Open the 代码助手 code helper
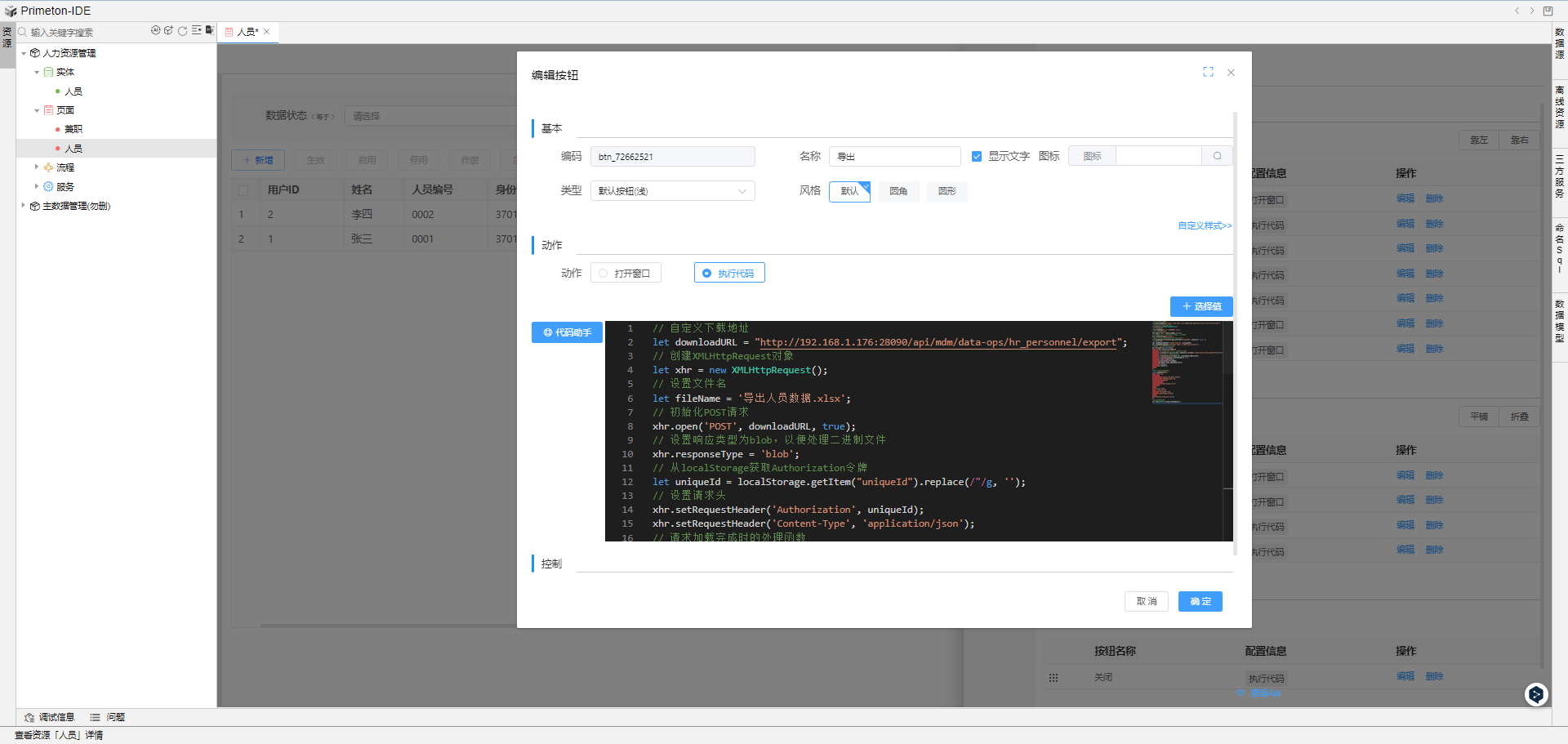 (x=567, y=332)
